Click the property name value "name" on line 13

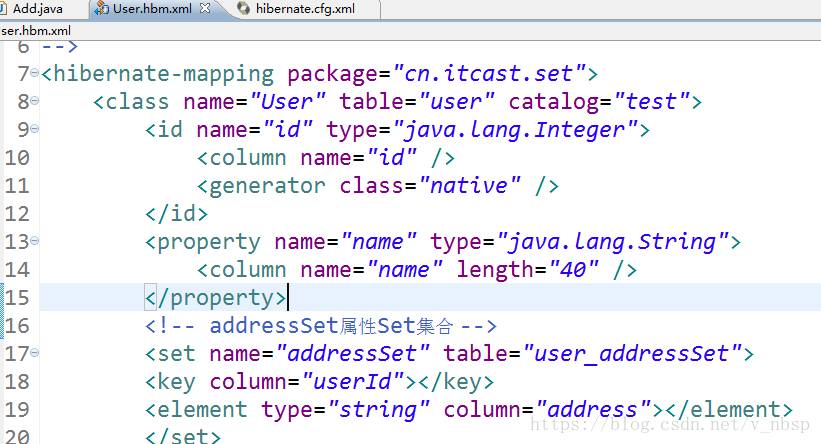(x=379, y=241)
